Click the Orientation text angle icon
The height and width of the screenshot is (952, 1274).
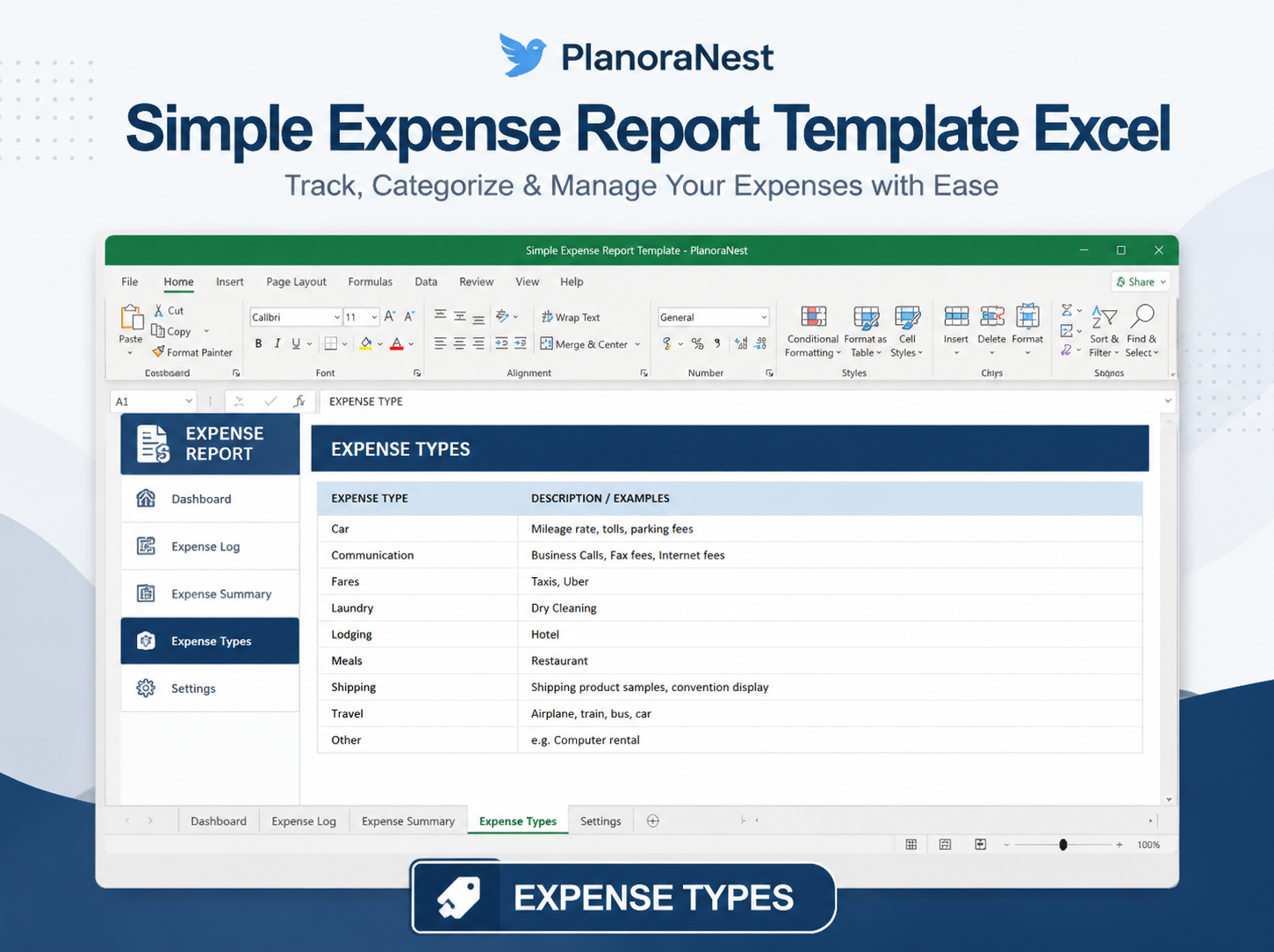pos(502,316)
